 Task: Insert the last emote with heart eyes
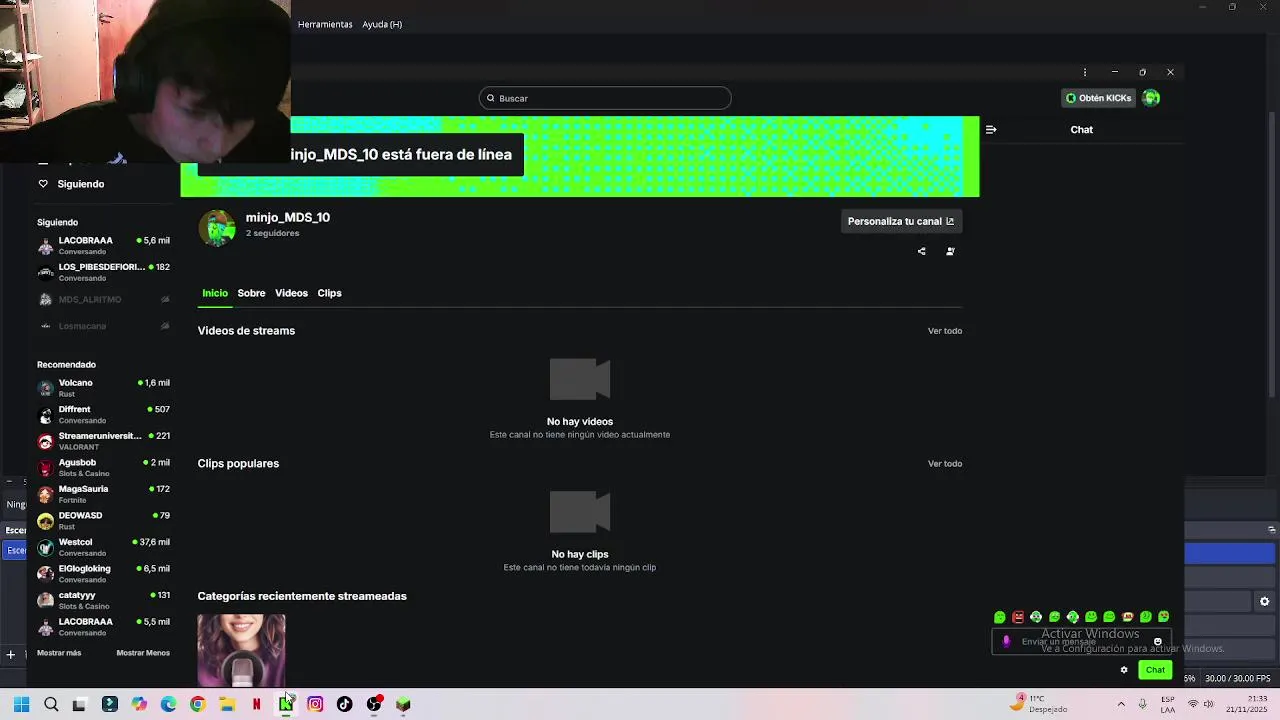(1164, 617)
